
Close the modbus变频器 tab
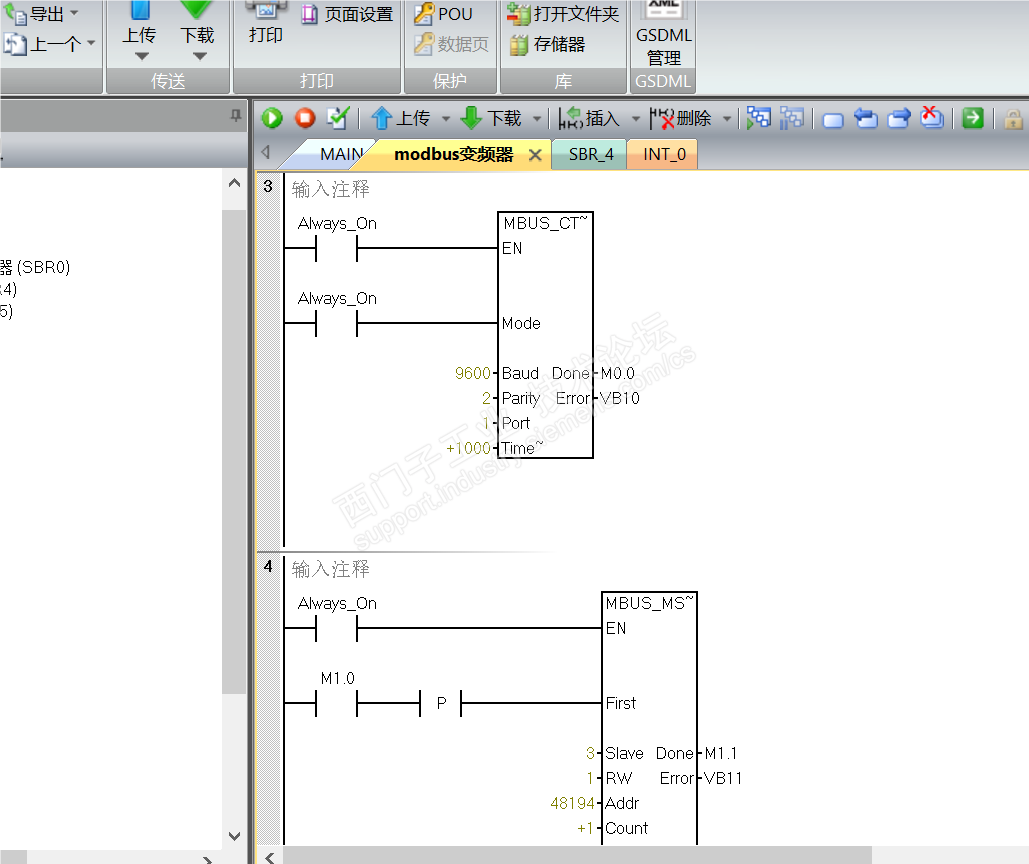point(536,155)
